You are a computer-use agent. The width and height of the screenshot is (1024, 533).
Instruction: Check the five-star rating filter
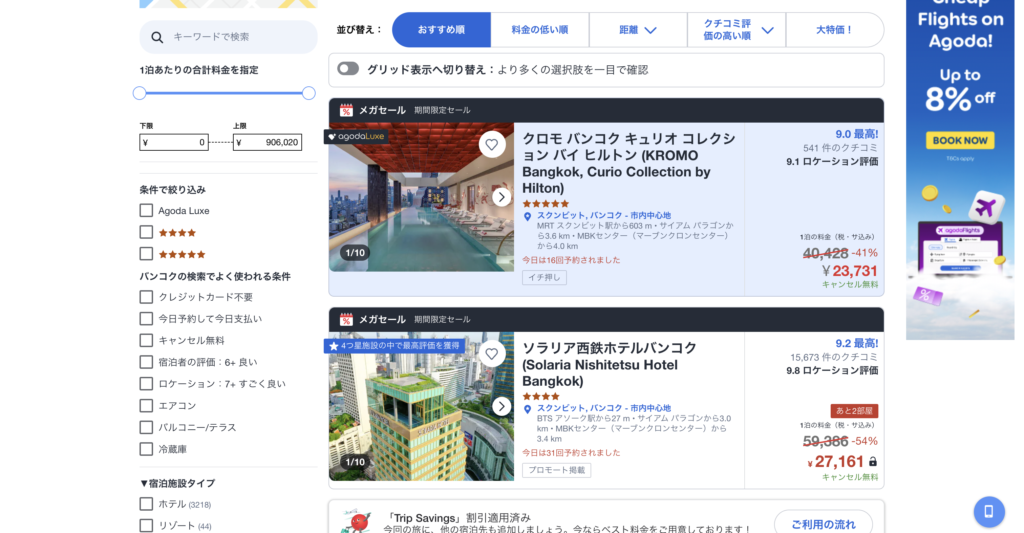click(146, 253)
